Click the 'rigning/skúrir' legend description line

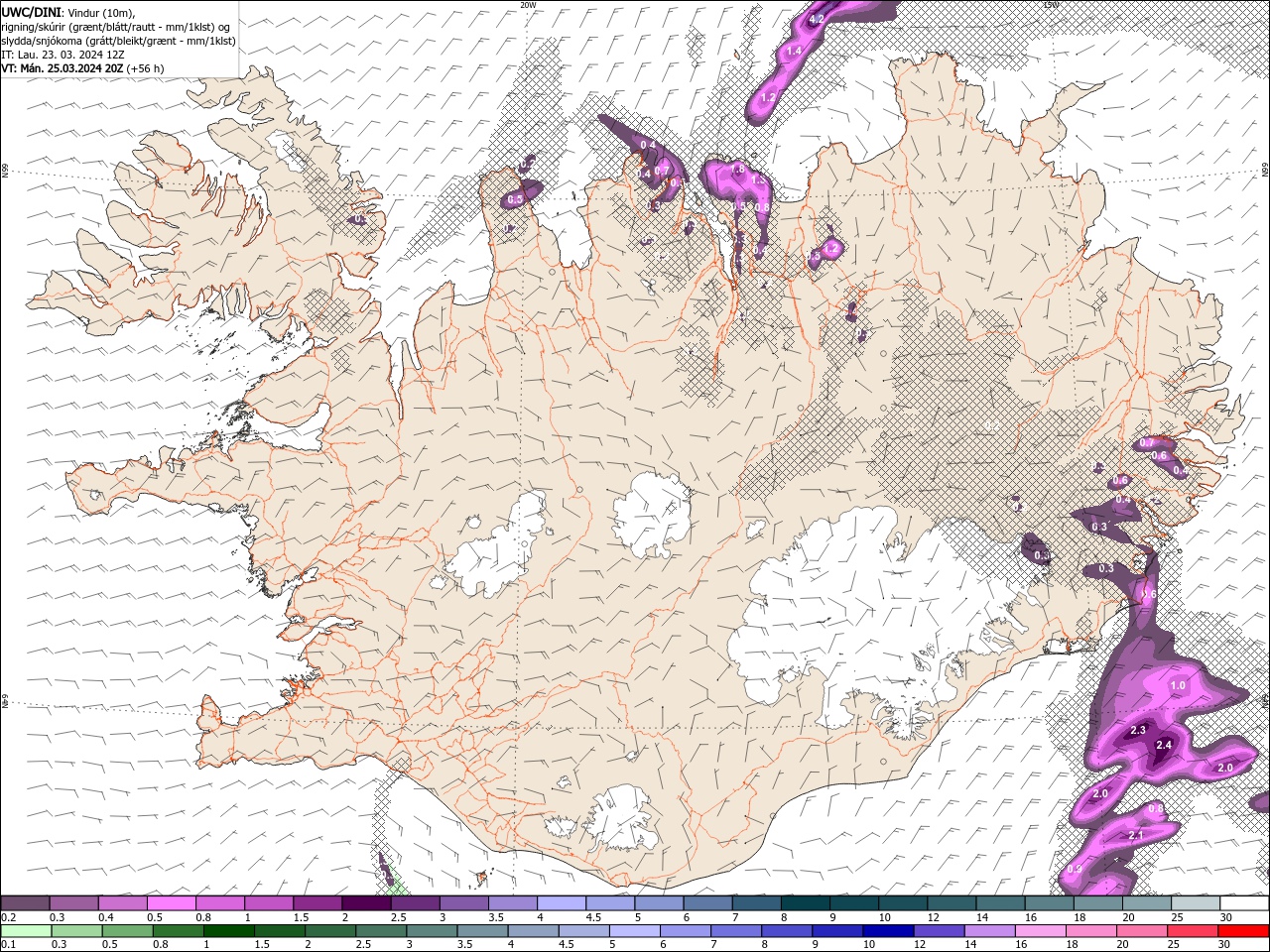point(116,27)
